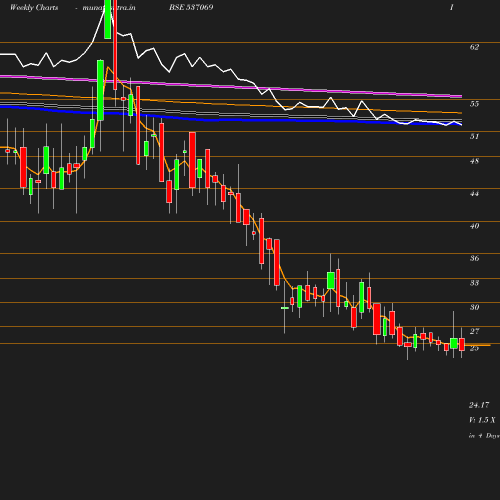The image size is (500, 500).
Task: Click the munafasutra.in watermark text
Action: click(x=109, y=7)
